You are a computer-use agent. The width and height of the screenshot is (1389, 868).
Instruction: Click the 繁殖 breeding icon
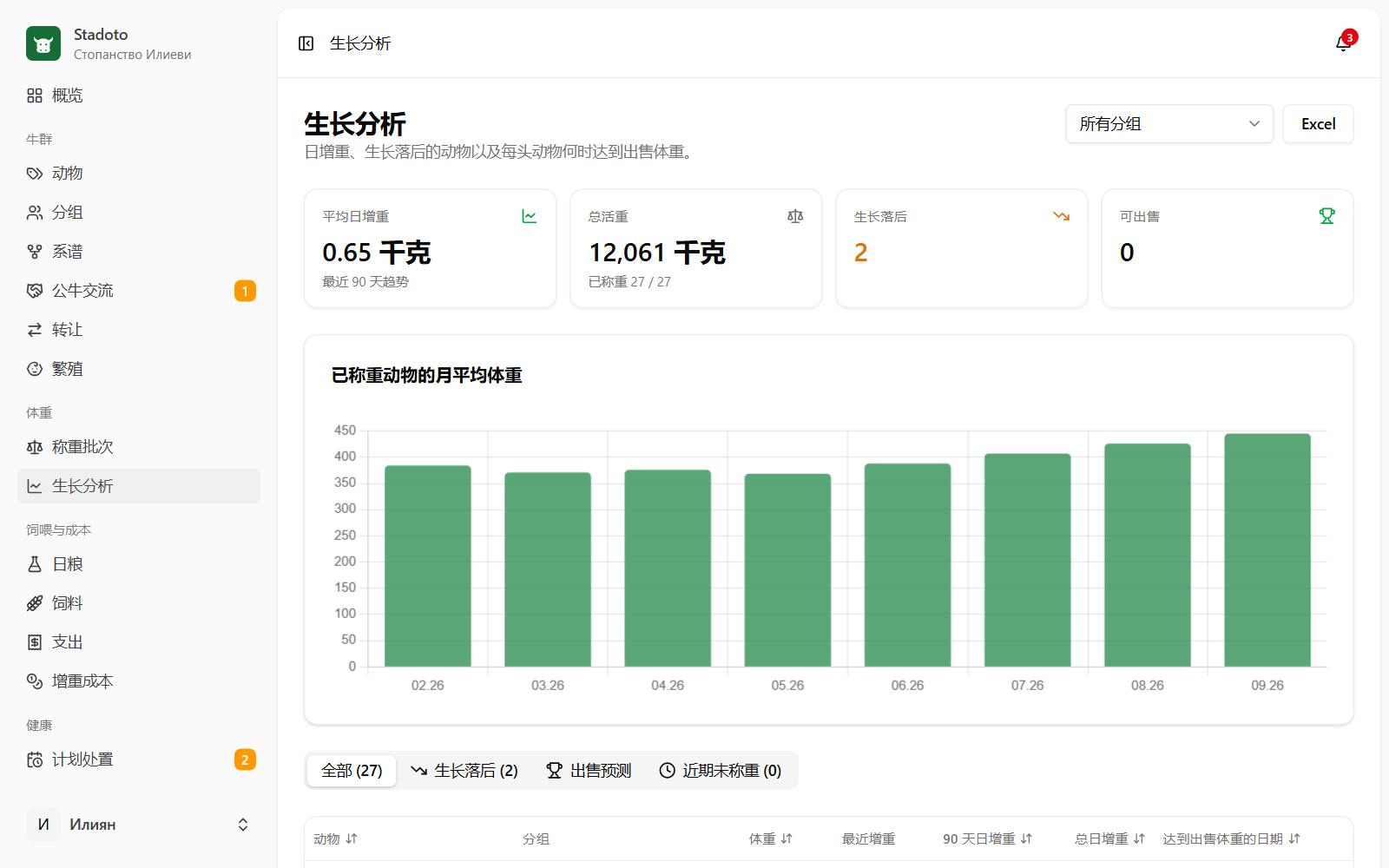[35, 369]
